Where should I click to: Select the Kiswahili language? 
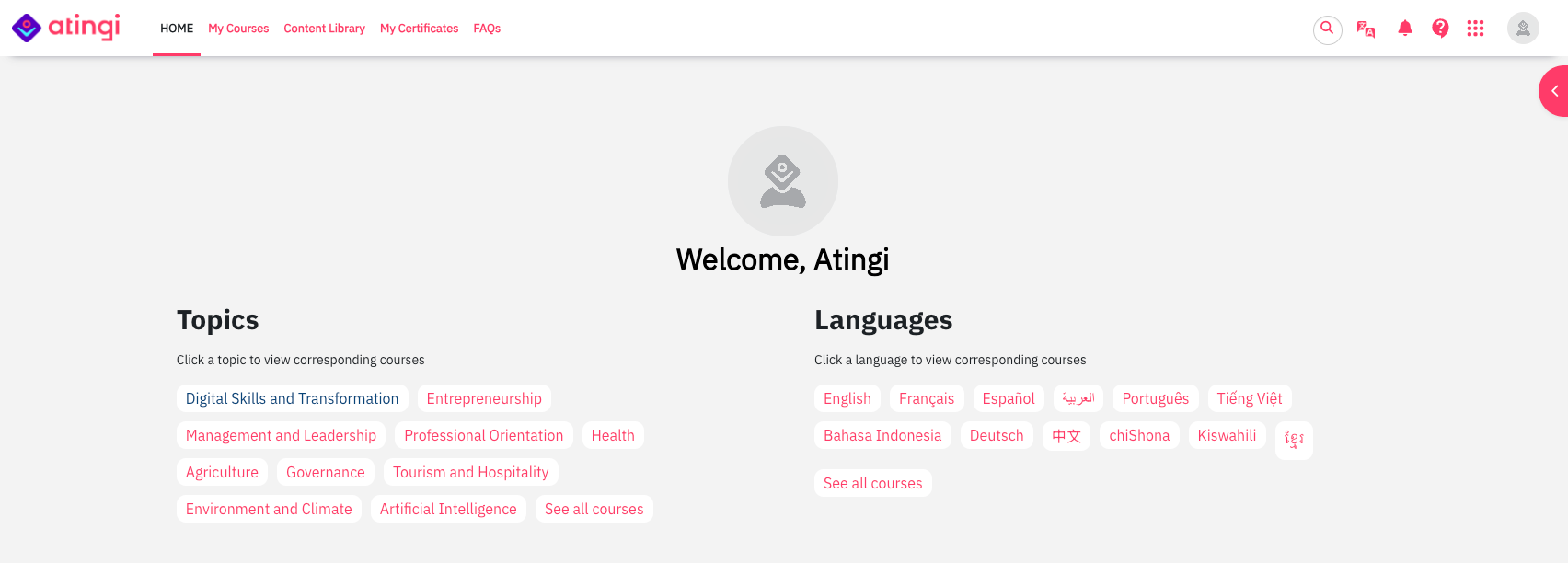1227,435
